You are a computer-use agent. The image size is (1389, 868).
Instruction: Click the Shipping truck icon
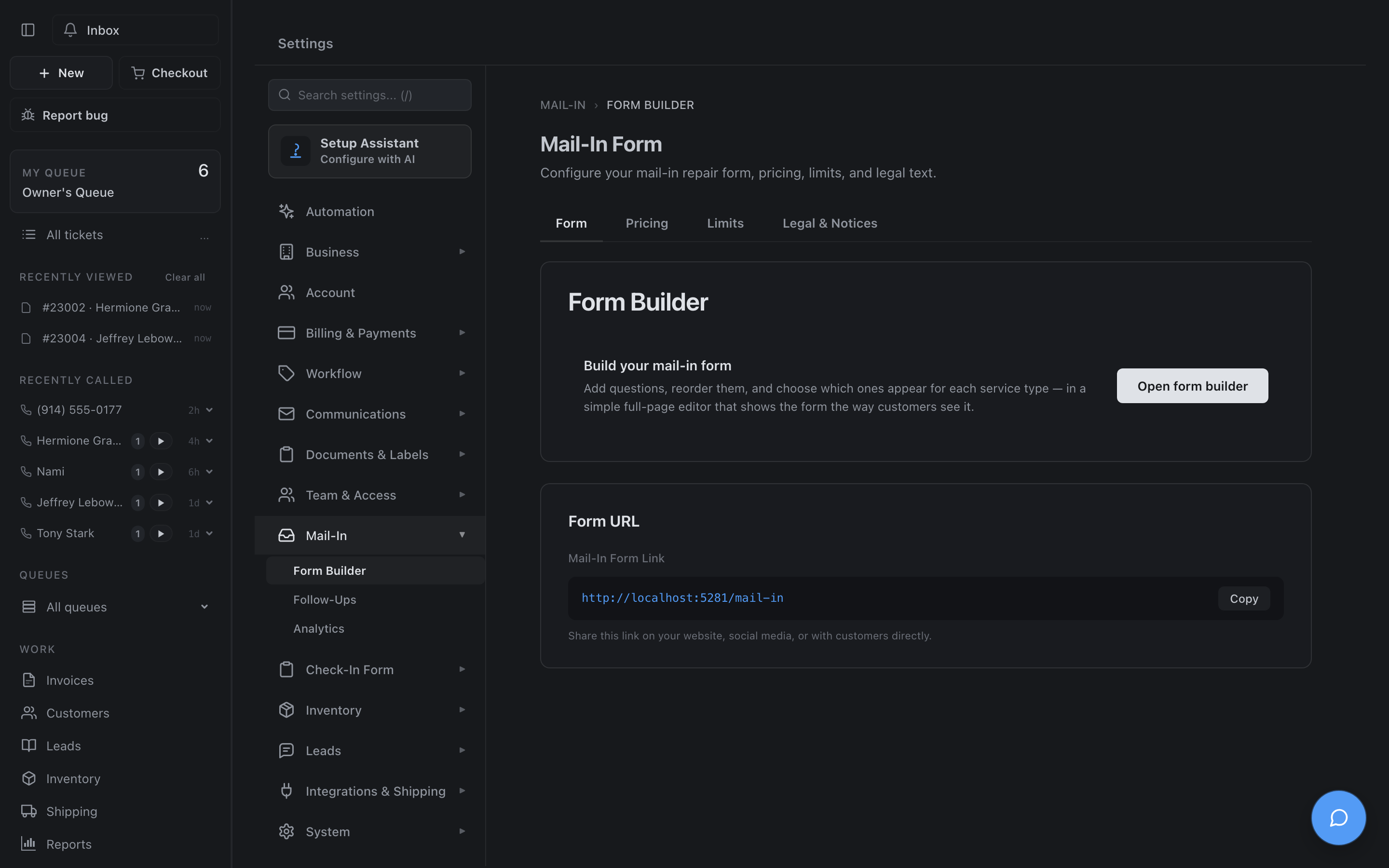[x=29, y=811]
